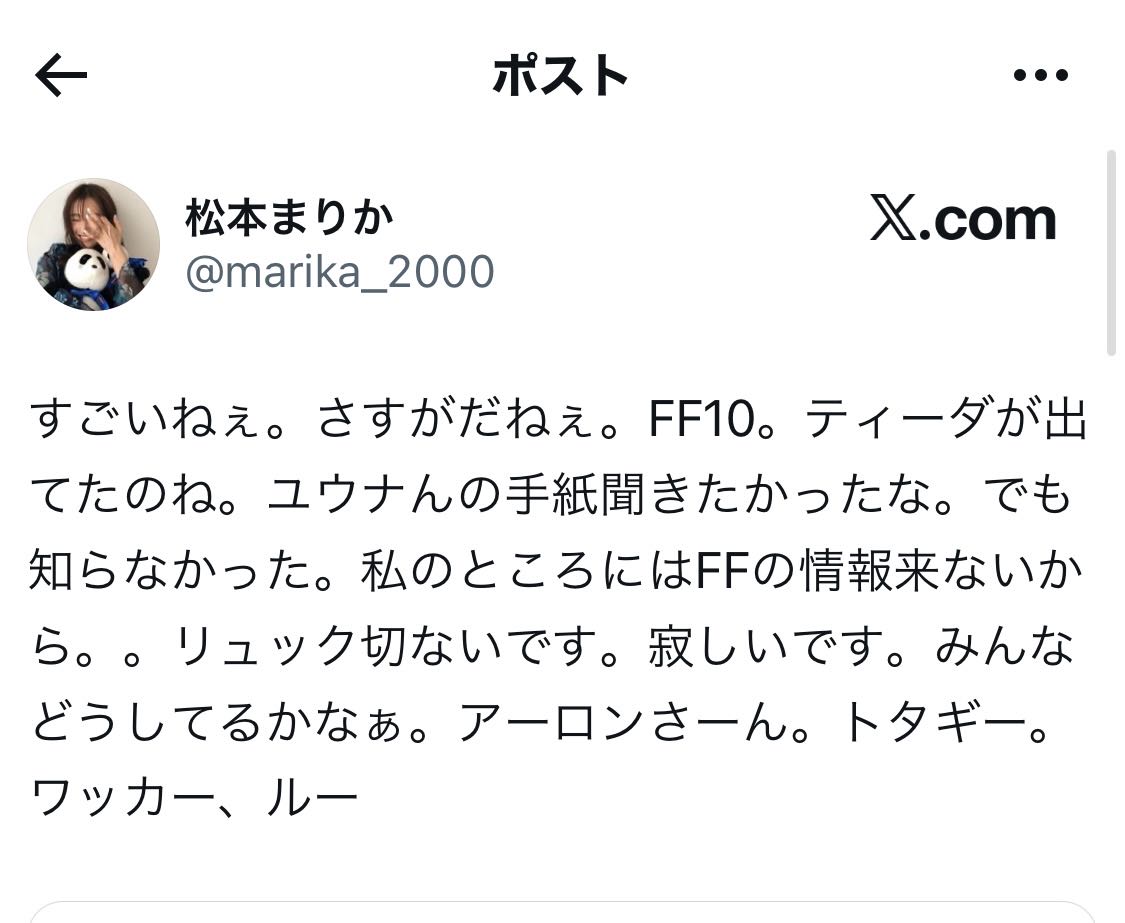The image size is (1125, 923).
Task: Click the post's first line starting すごいねぇ
Action: coord(558,418)
